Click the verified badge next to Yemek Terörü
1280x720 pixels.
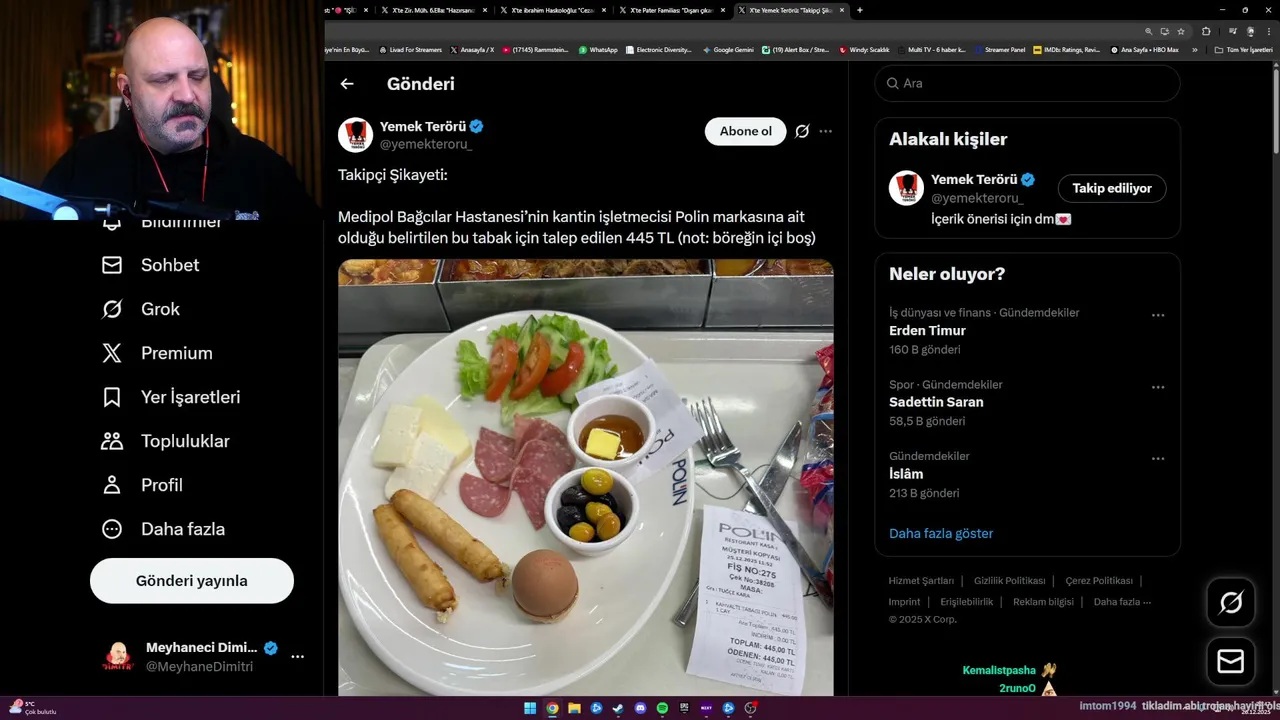477,126
